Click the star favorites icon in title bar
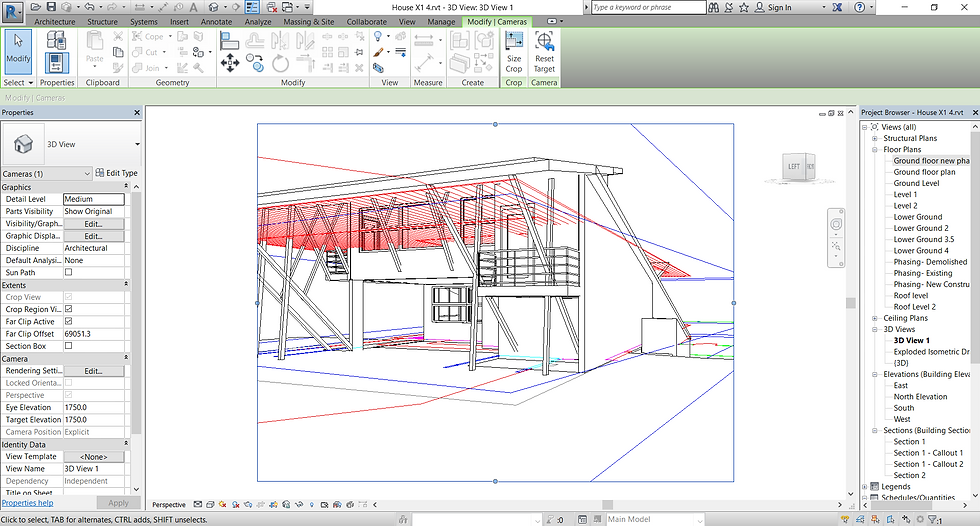980x526 pixels. point(744,7)
